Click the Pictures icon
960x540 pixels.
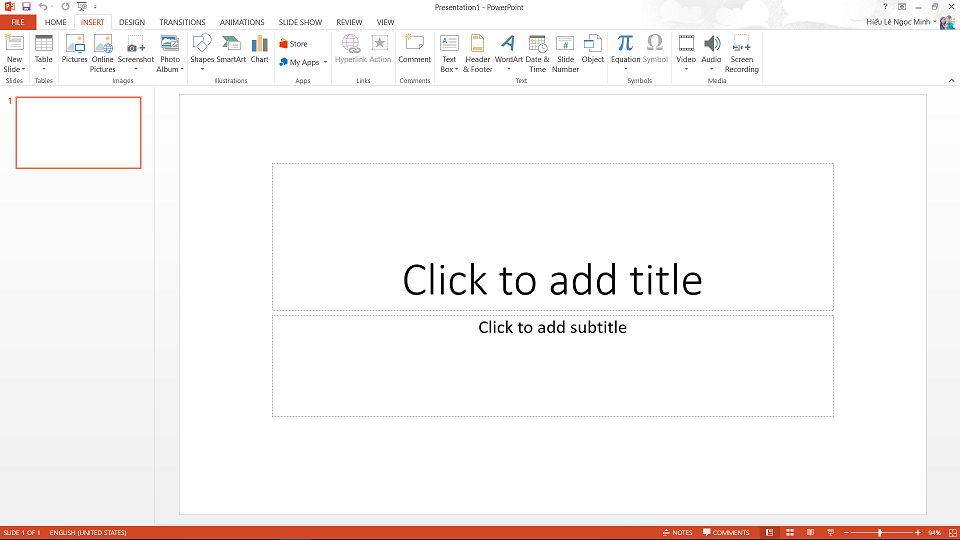pyautogui.click(x=75, y=49)
